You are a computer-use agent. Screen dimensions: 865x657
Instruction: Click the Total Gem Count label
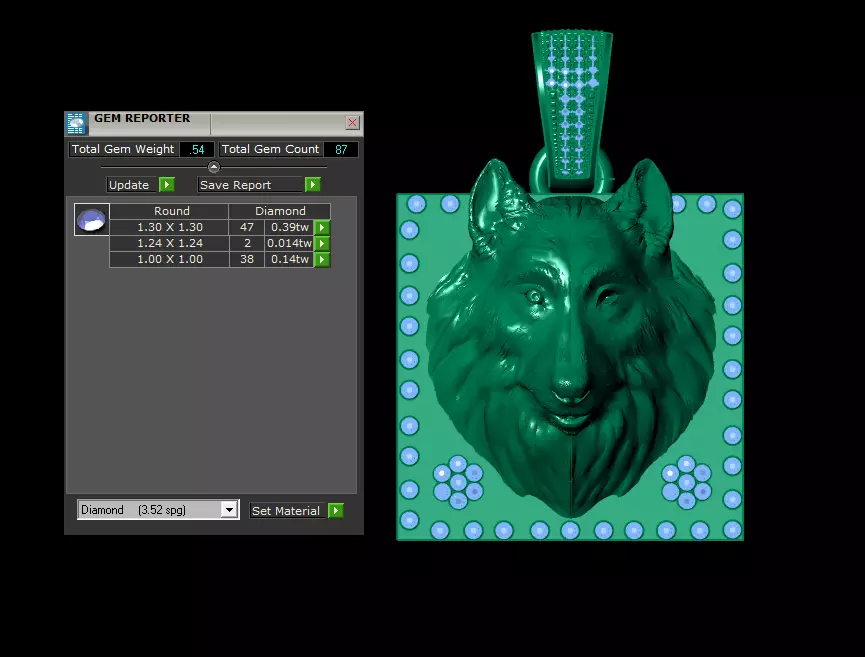[270, 149]
